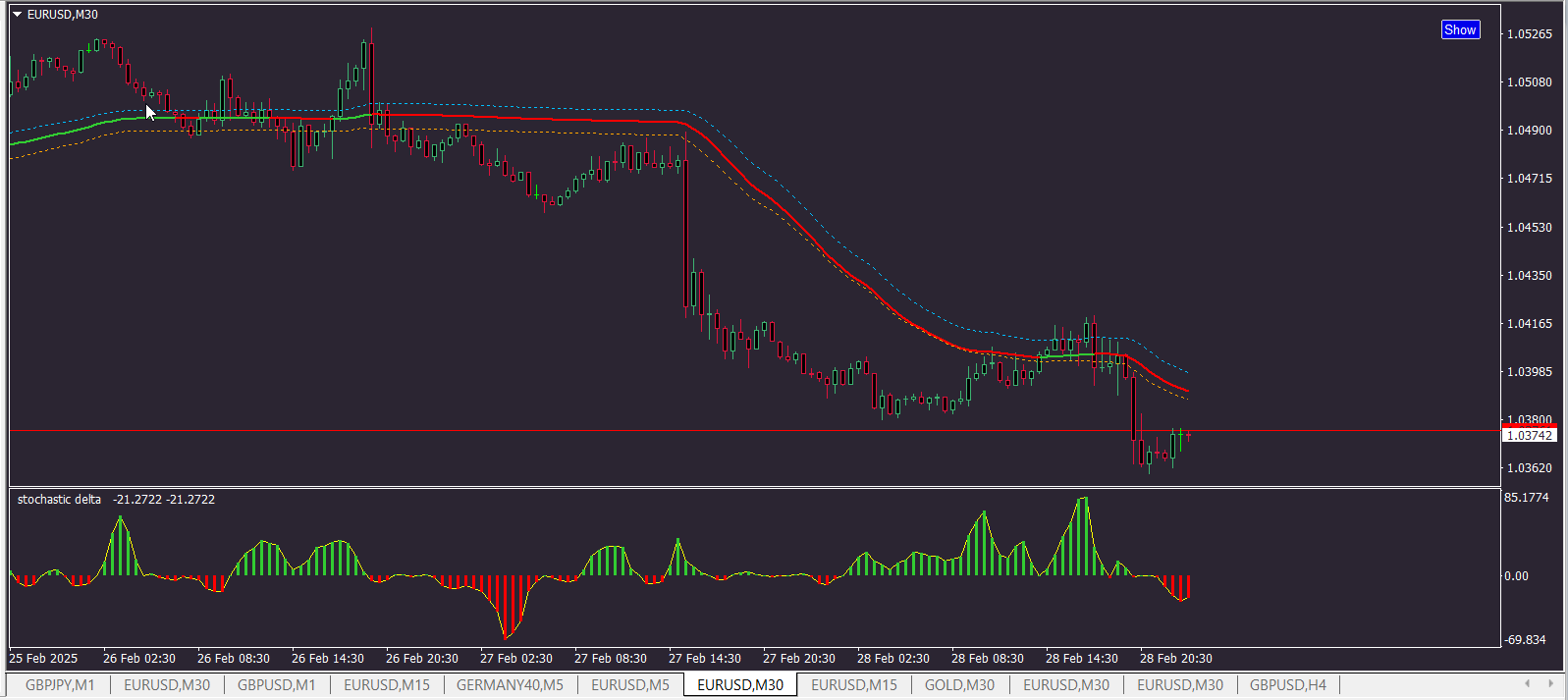
Task: Select the GERMANY40,M5 chart tab
Action: pyautogui.click(x=510, y=684)
